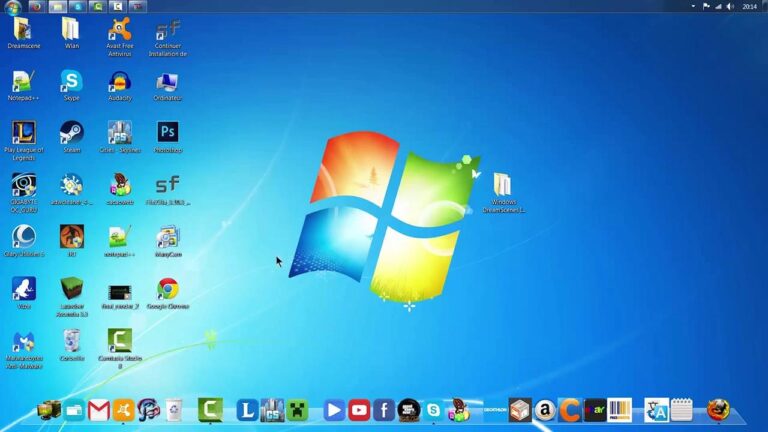The height and width of the screenshot is (432, 768).
Task: Open Audacity desktop shortcut
Action: click(x=120, y=85)
